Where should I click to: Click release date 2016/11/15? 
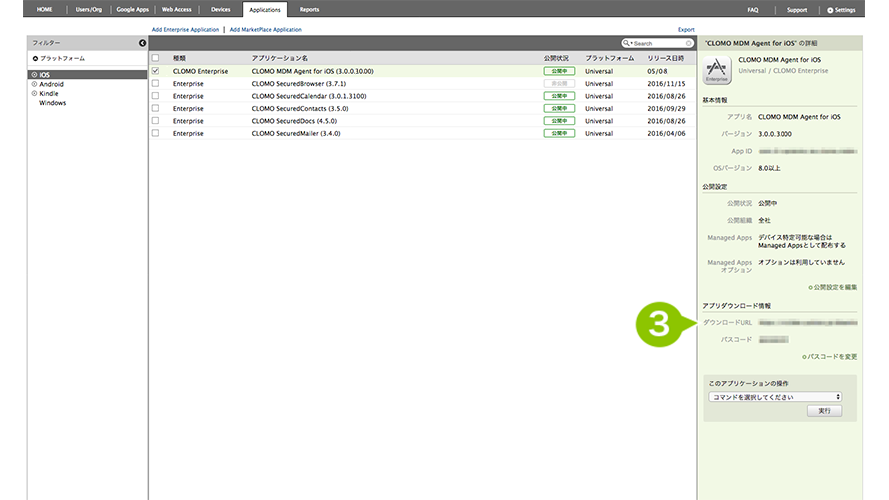(666, 84)
